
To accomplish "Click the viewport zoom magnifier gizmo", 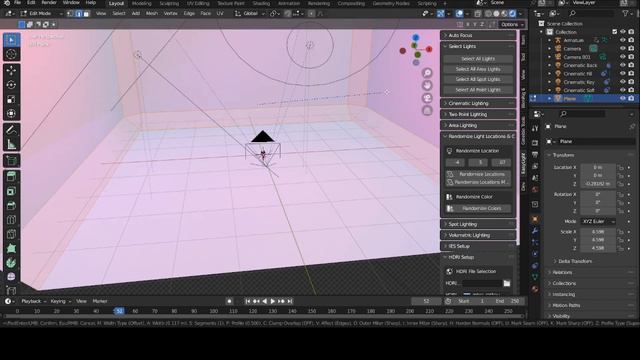I will [x=427, y=73].
